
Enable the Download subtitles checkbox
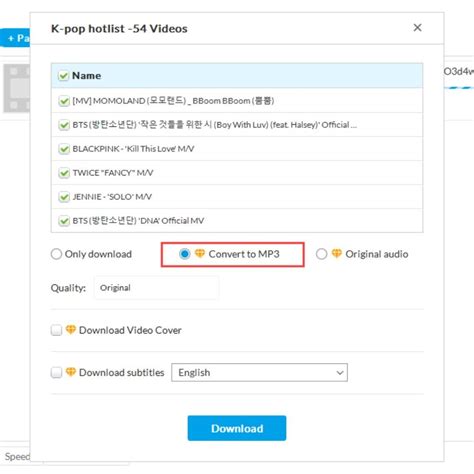pyautogui.click(x=56, y=372)
